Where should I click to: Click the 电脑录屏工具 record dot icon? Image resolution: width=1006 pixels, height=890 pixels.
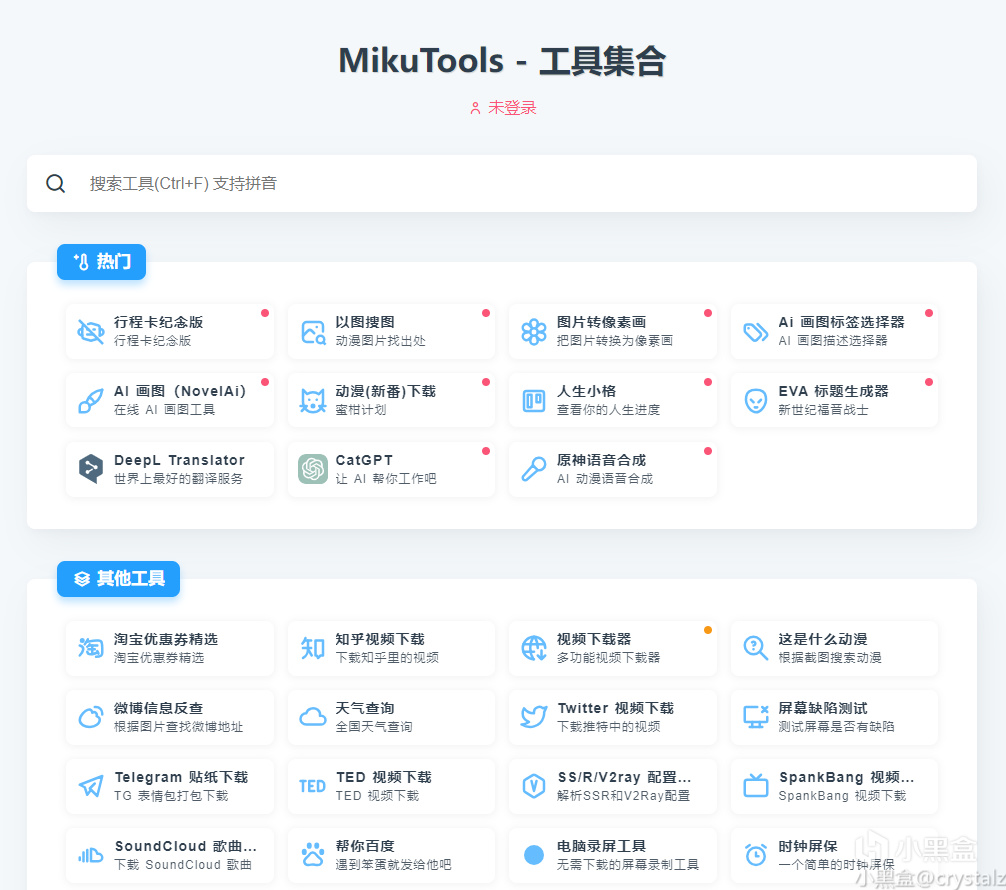click(534, 855)
